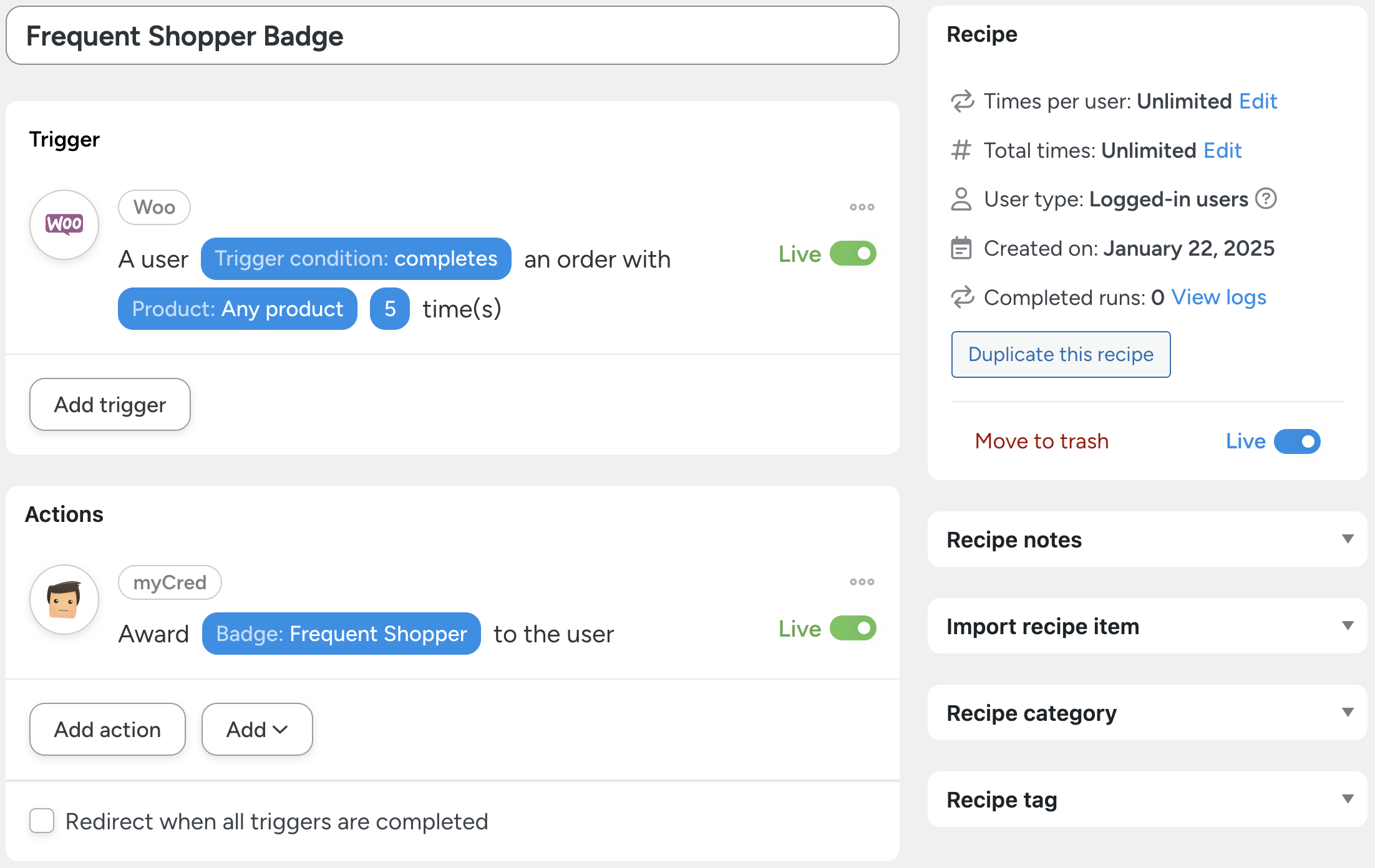Expand the Import recipe item panel
Screen dimensions: 1375x868
tap(1348, 626)
